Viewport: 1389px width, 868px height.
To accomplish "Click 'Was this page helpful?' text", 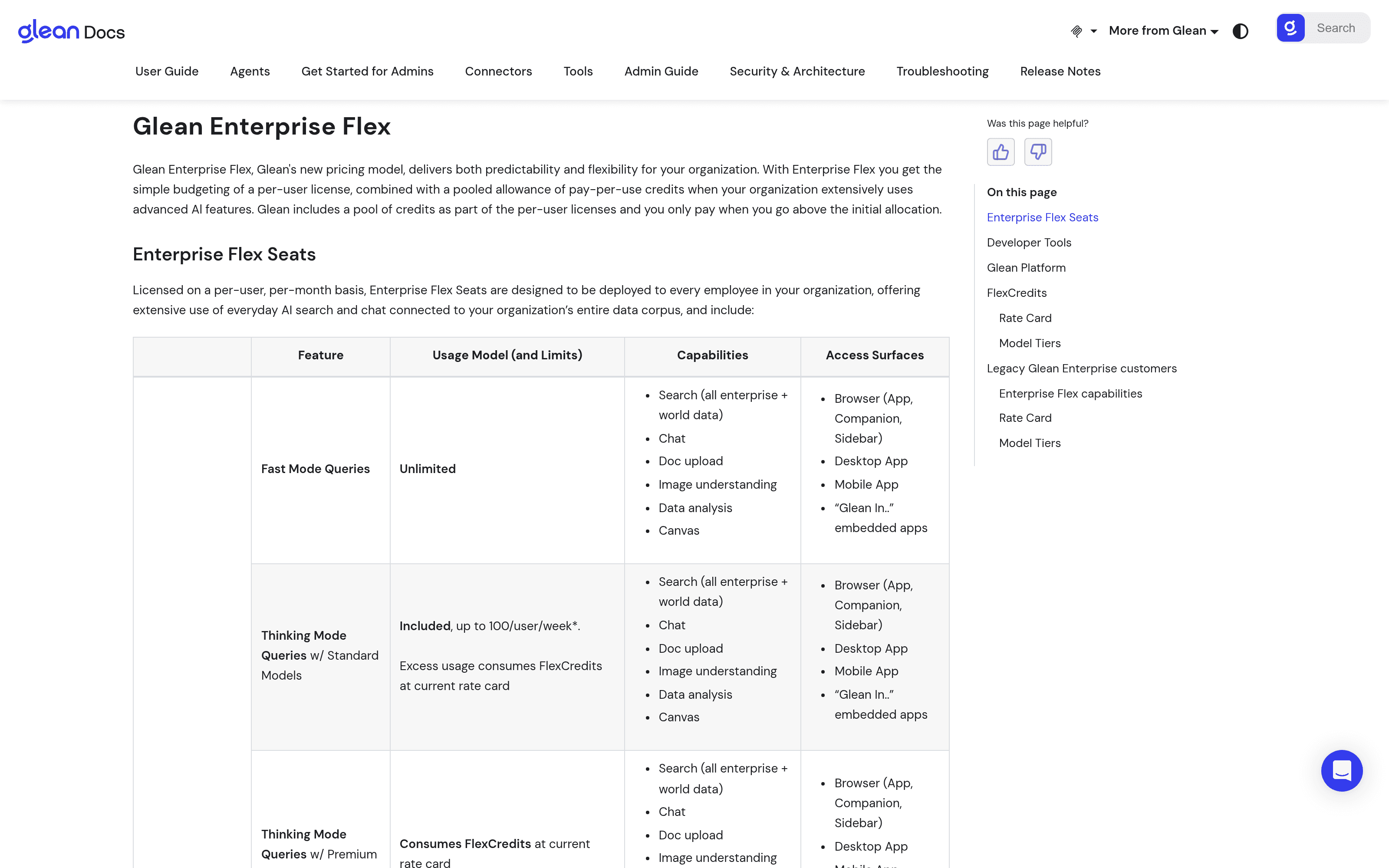I will pos(1037,123).
